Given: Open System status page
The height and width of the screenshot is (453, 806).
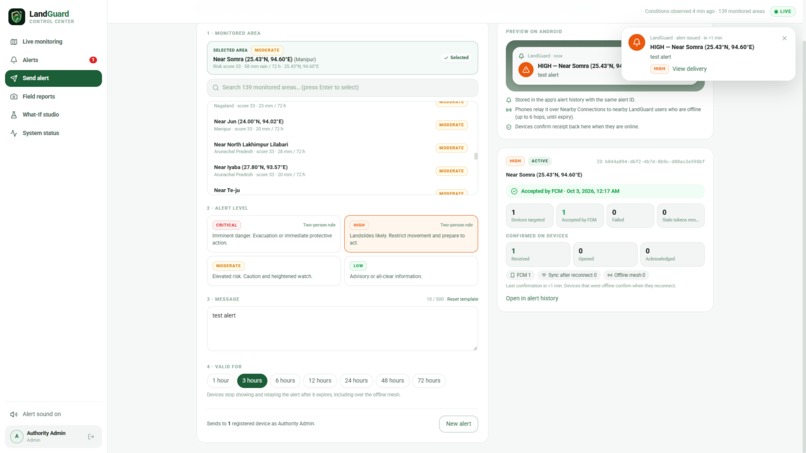Looking at the screenshot, I should coord(53,133).
